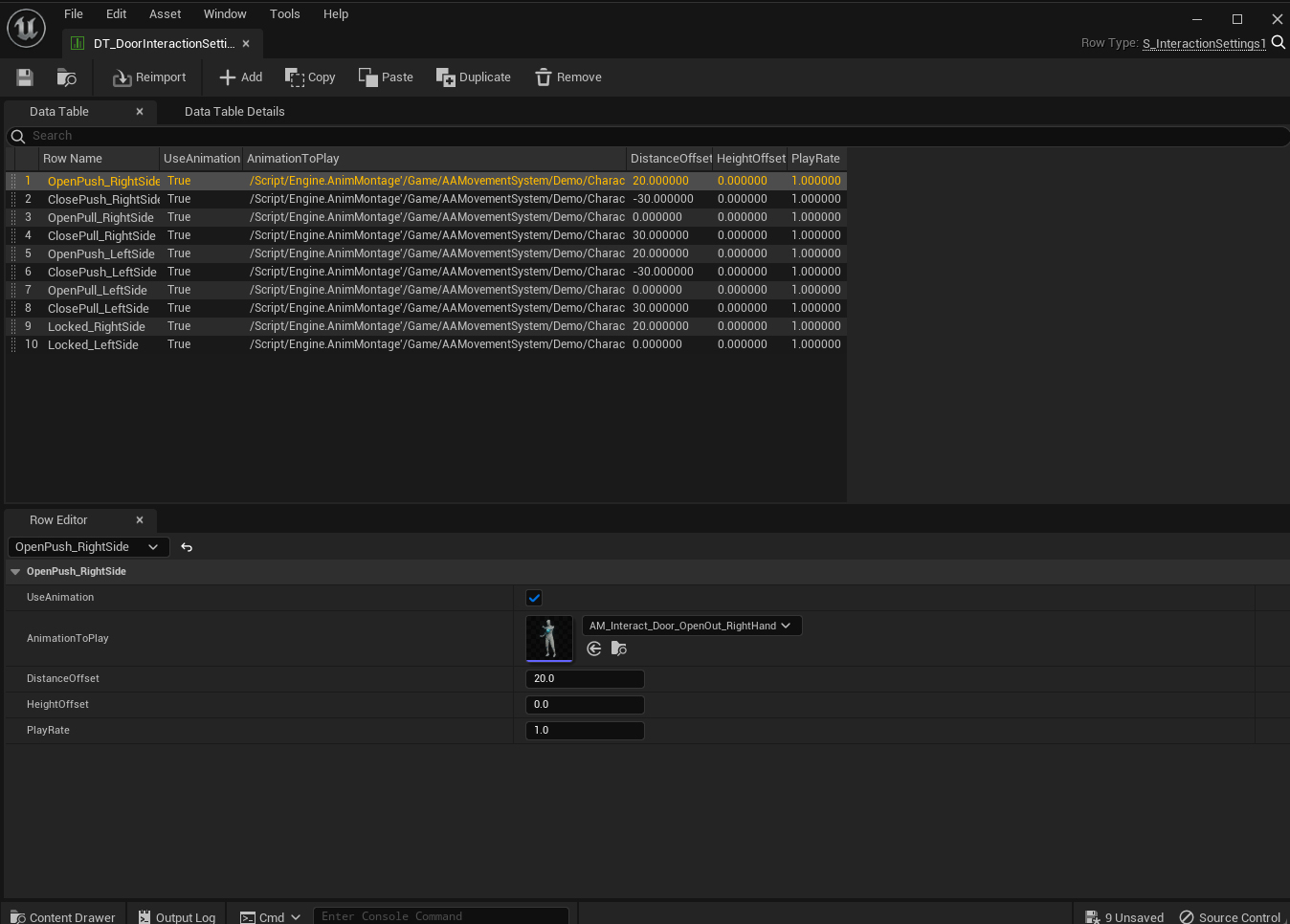
Task: Collapse the OpenPush_RightSide property section
Action: pyautogui.click(x=15, y=572)
